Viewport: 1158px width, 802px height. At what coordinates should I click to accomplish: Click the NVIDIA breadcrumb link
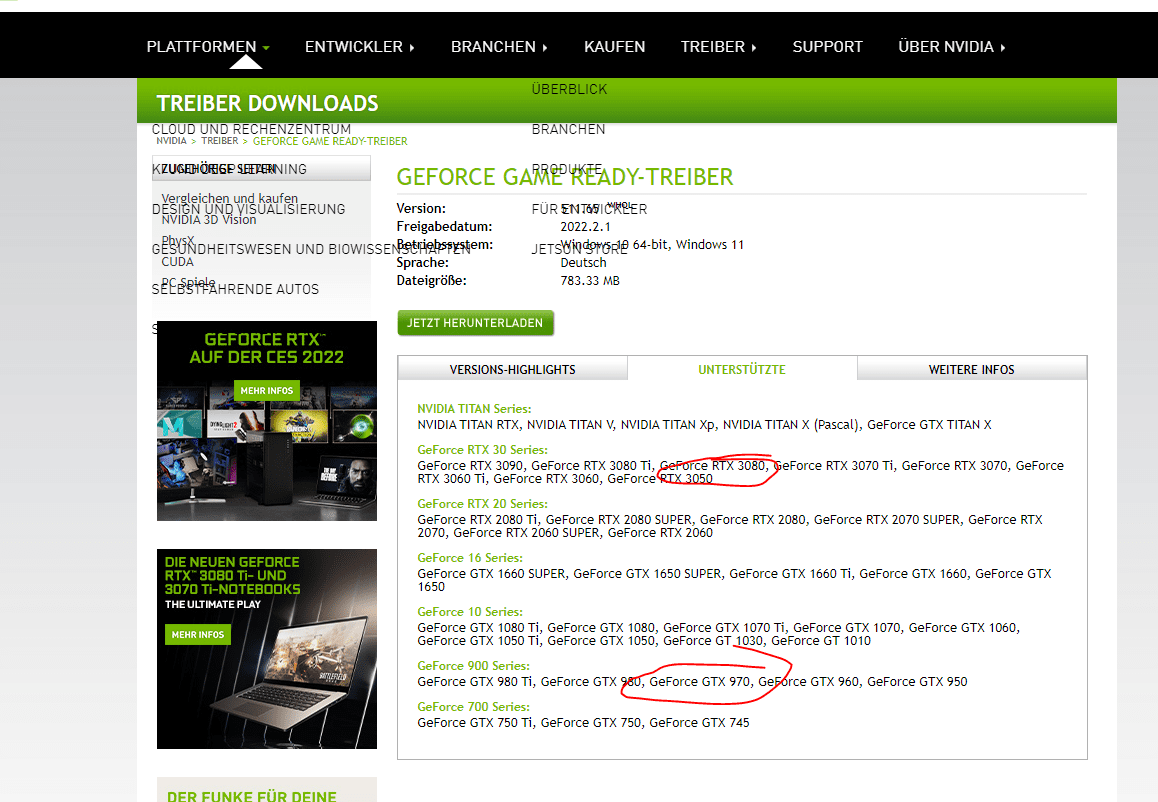click(x=171, y=141)
